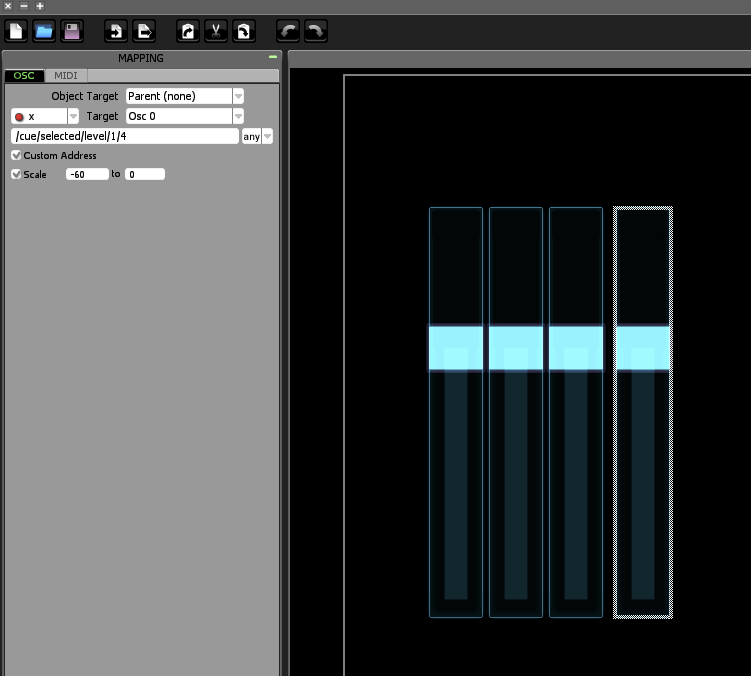Open the Object Target dropdown

click(x=238, y=96)
